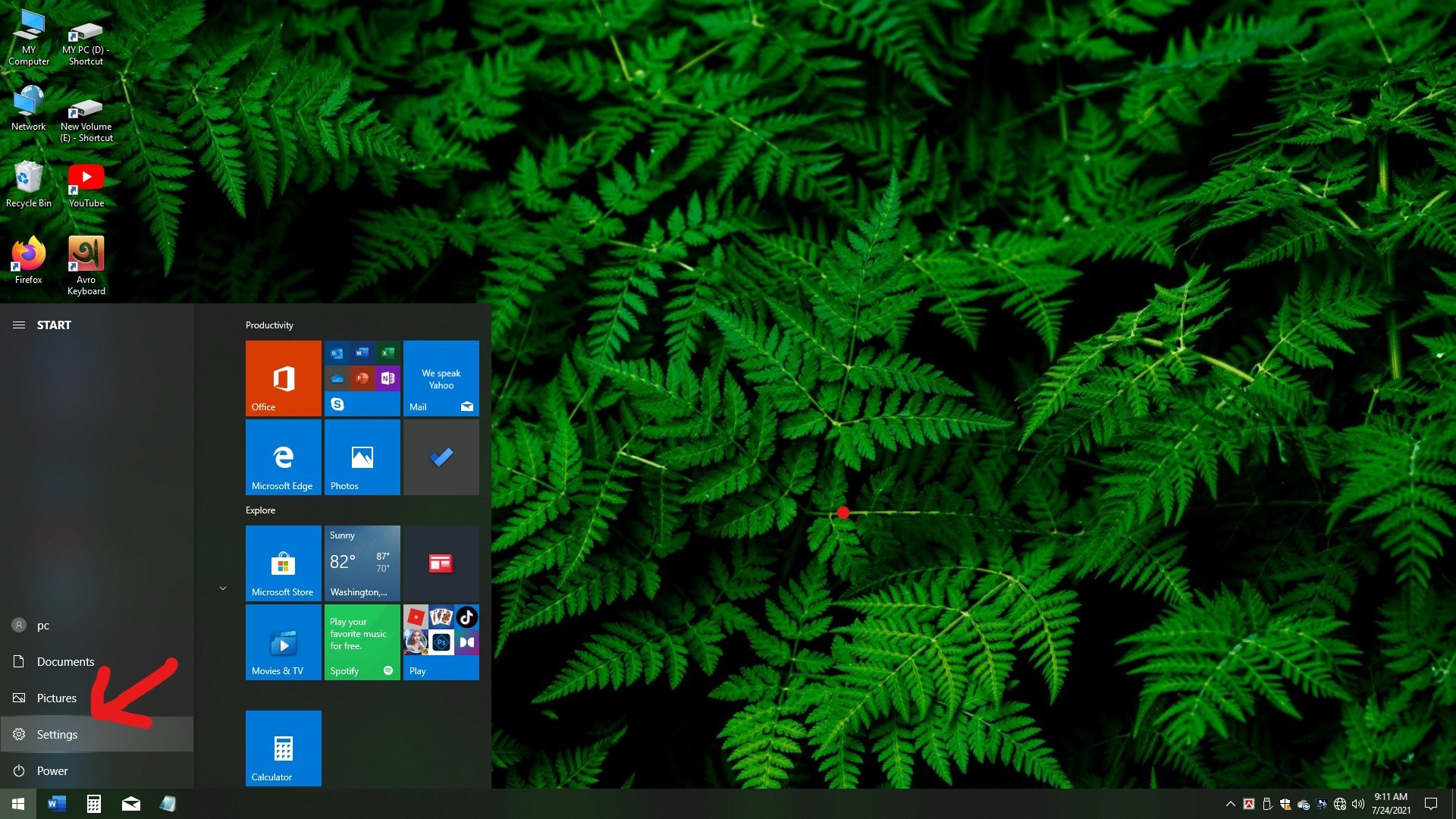The image size is (1456, 819).
Task: Open Documents folder from Start
Action: click(65, 661)
